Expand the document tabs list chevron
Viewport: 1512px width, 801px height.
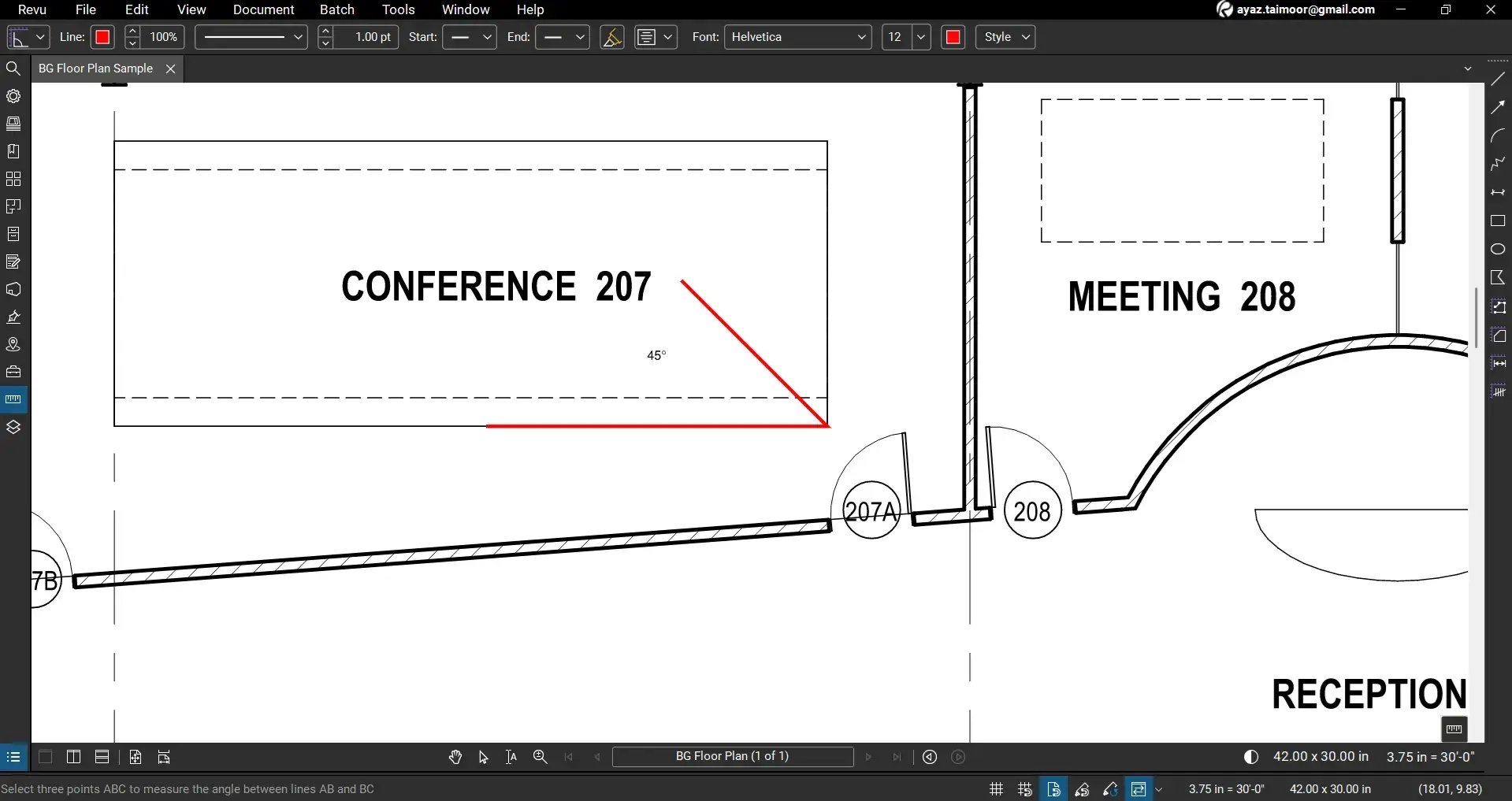1468,69
